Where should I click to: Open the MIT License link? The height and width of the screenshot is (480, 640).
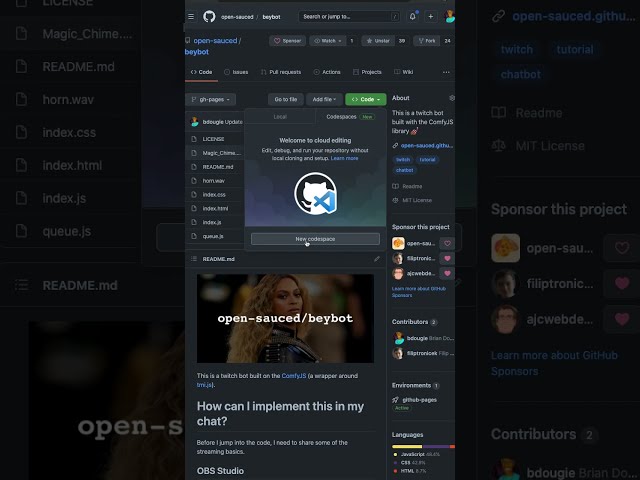(x=417, y=200)
